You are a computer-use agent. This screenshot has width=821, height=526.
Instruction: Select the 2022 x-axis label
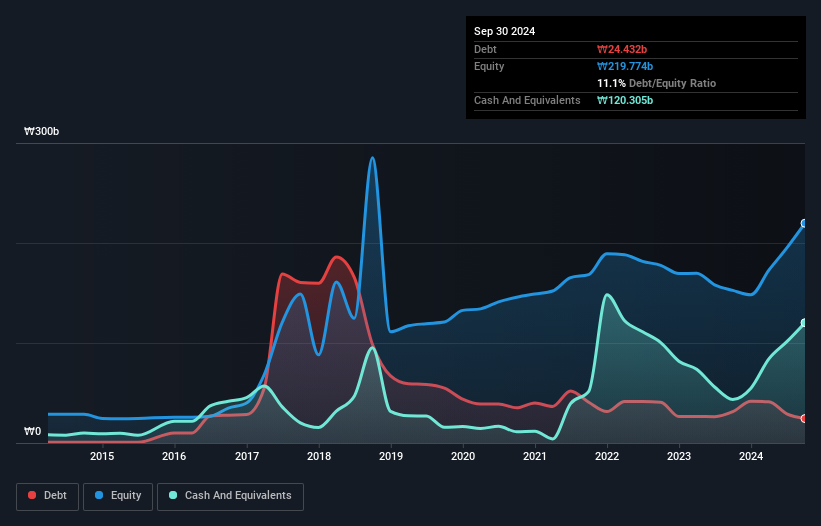tap(607, 456)
